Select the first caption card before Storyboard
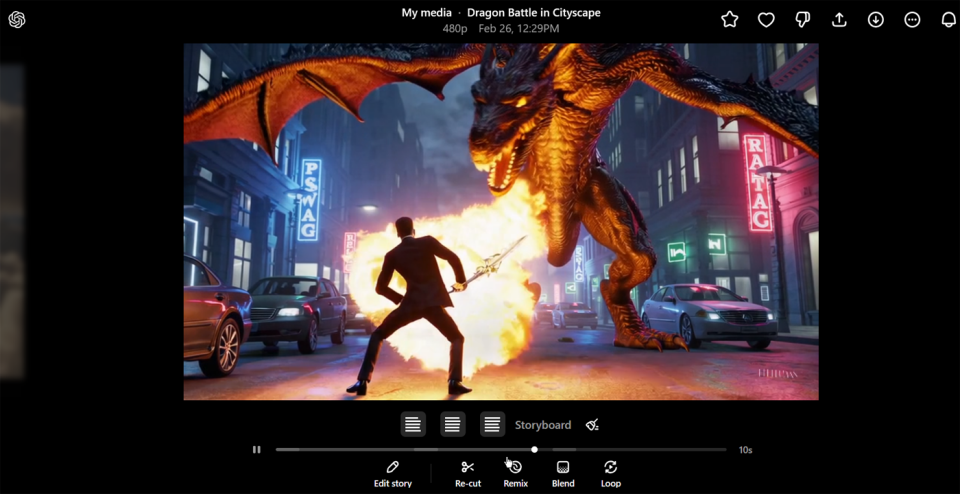 [x=413, y=424]
